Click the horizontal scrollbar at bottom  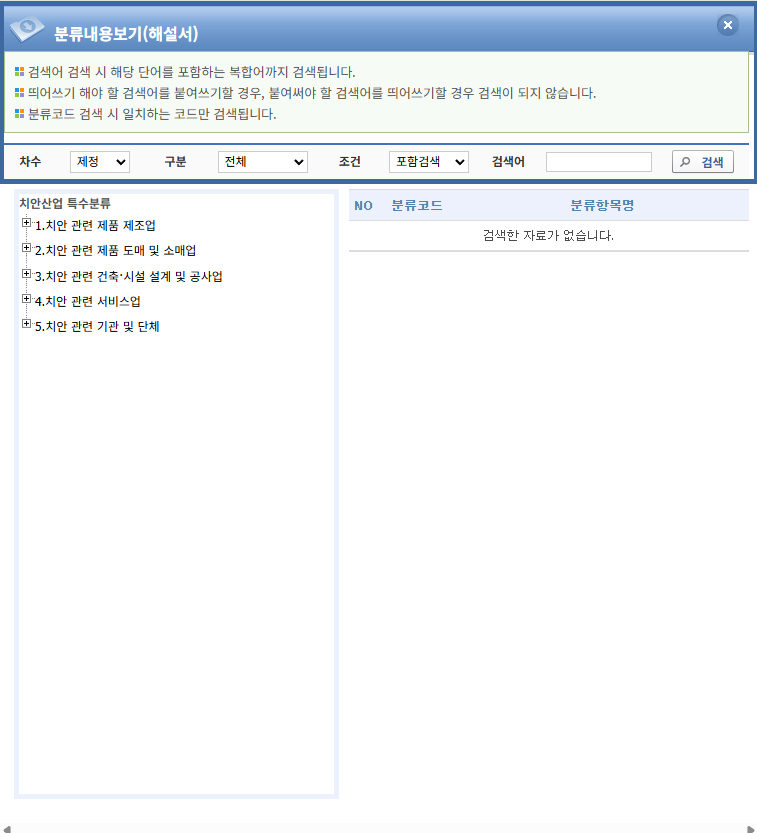point(378,827)
